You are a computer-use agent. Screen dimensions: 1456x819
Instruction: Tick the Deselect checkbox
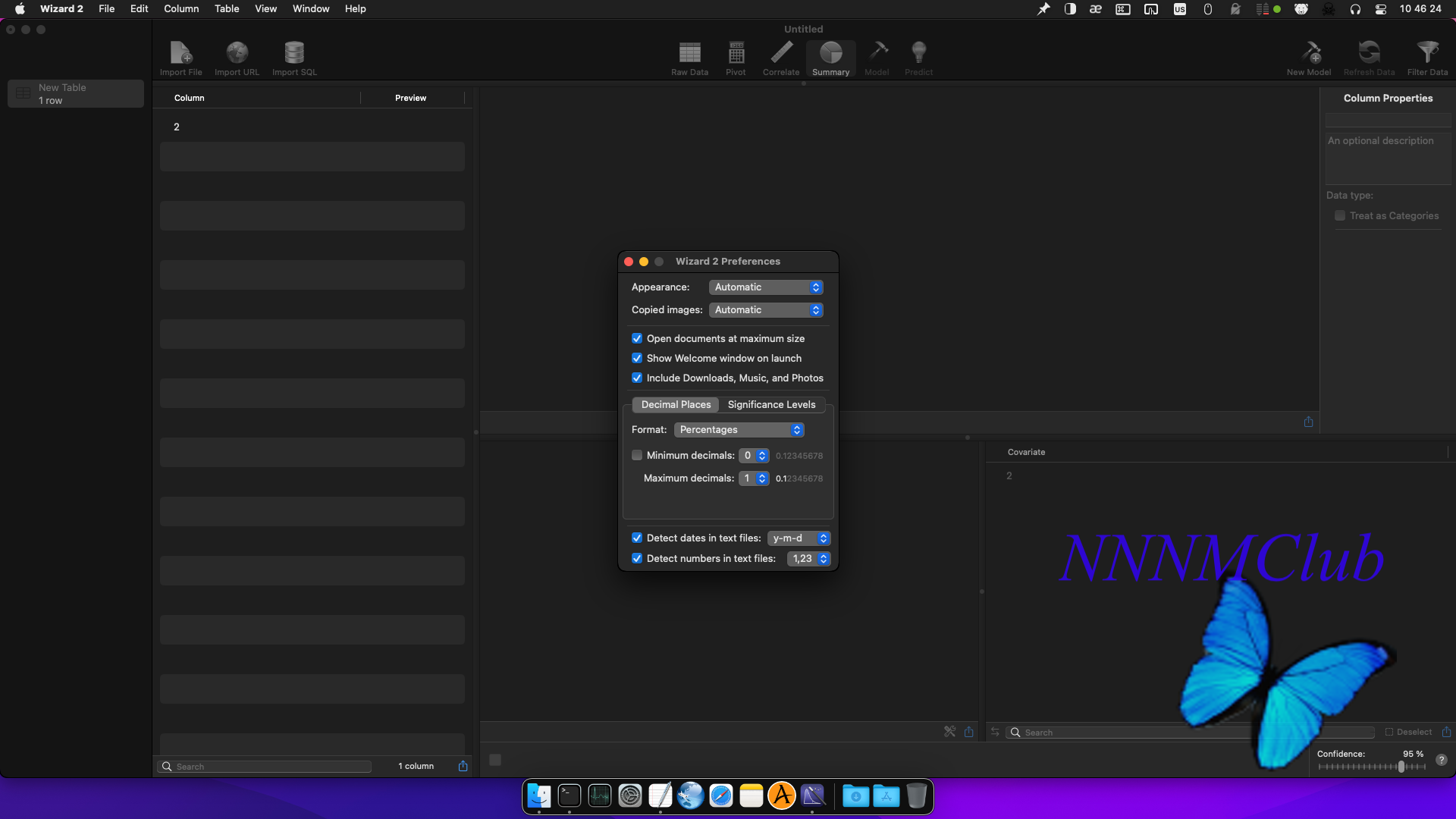coord(1389,732)
